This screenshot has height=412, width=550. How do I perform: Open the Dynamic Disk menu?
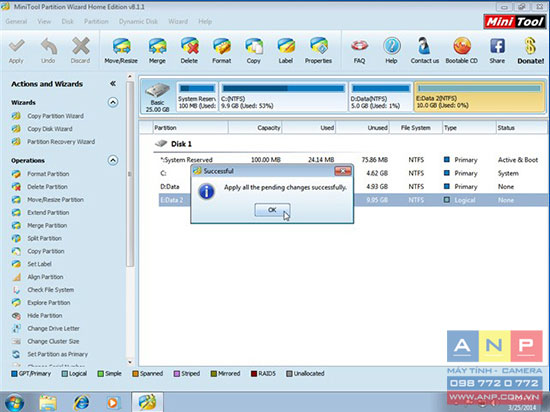coord(138,21)
